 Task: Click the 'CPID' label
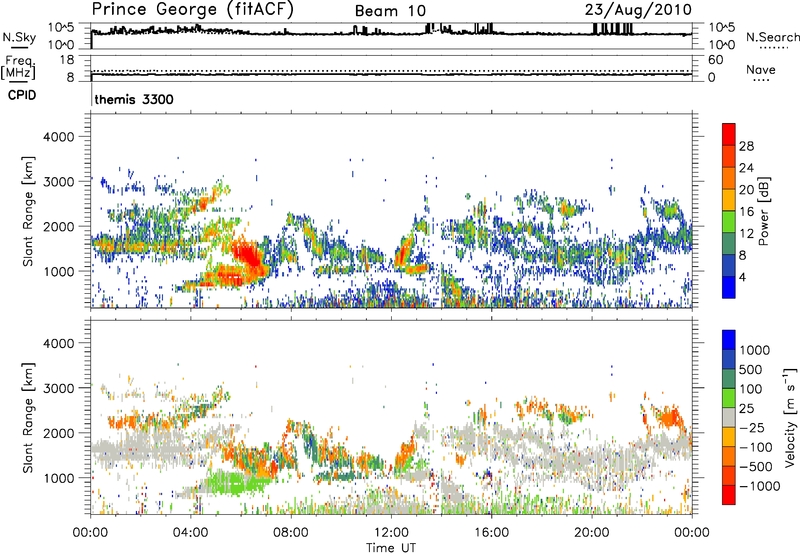pyautogui.click(x=22, y=95)
